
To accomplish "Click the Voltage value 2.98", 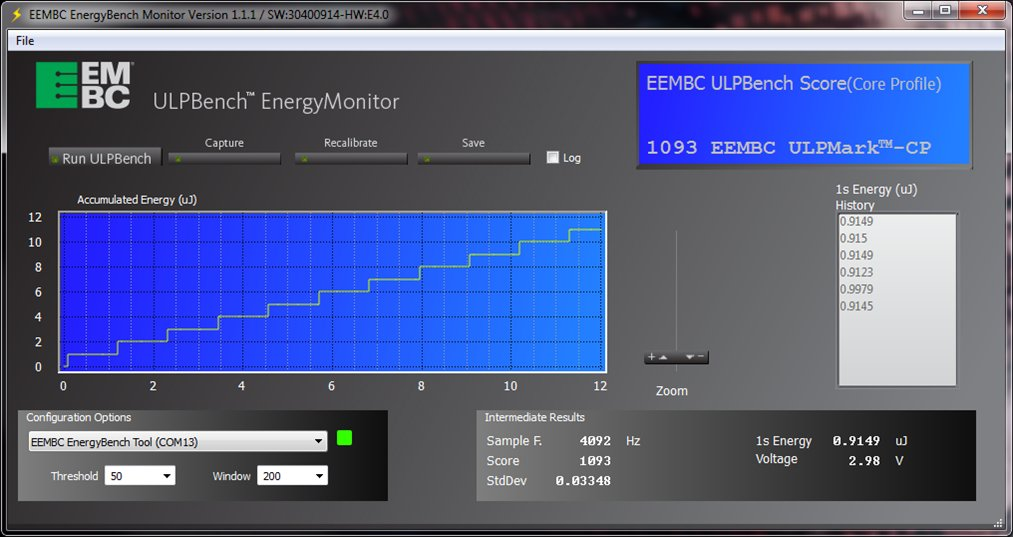I will click(x=864, y=460).
